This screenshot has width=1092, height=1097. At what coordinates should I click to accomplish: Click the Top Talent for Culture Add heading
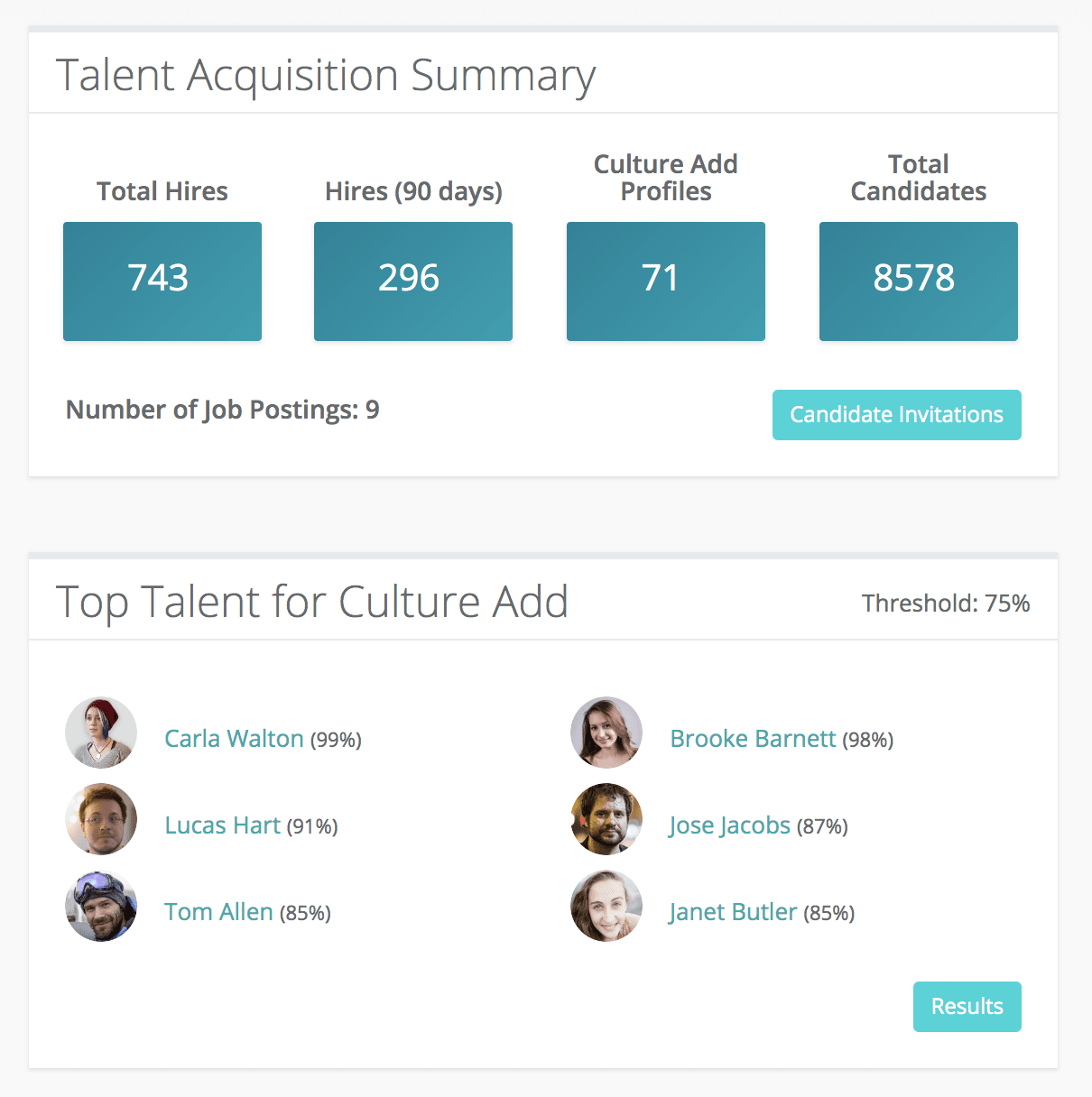pos(312,601)
